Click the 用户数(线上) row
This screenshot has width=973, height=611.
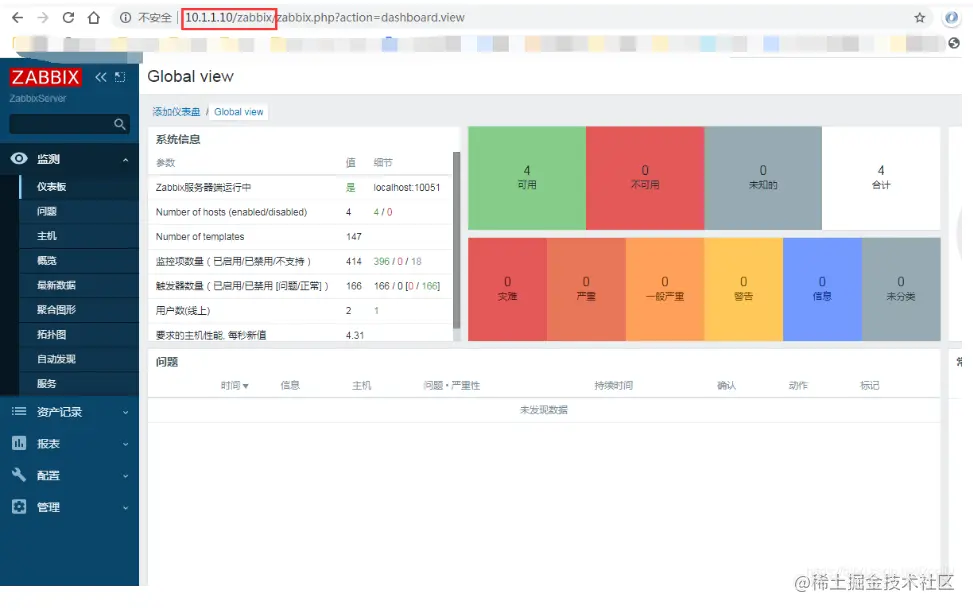tap(301, 310)
